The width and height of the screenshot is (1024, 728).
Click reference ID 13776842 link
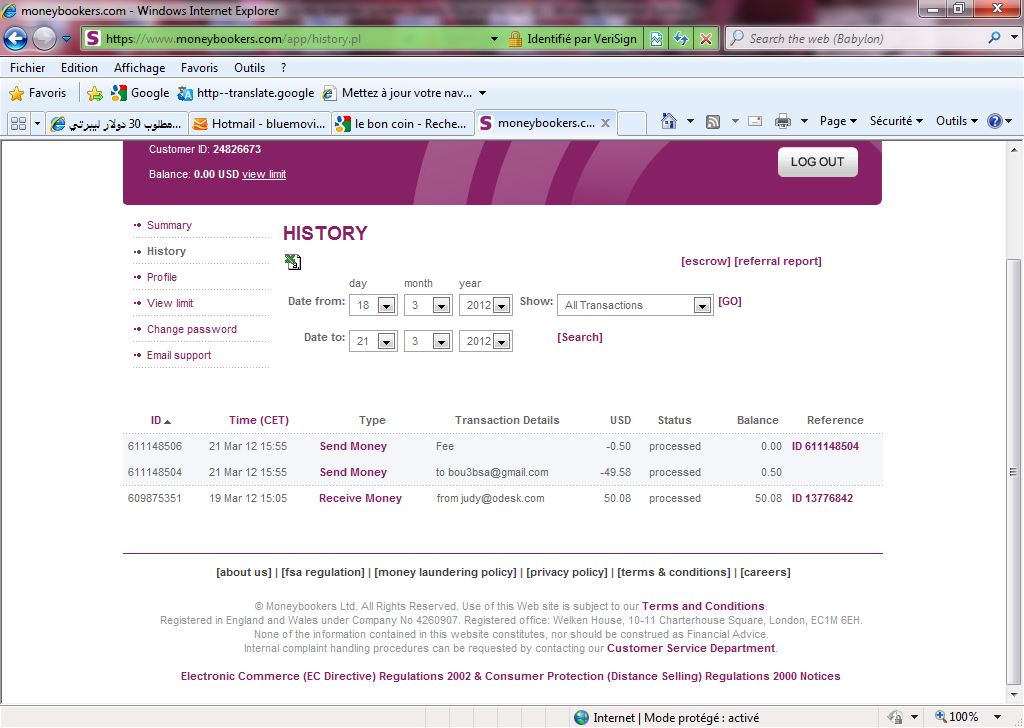click(822, 498)
